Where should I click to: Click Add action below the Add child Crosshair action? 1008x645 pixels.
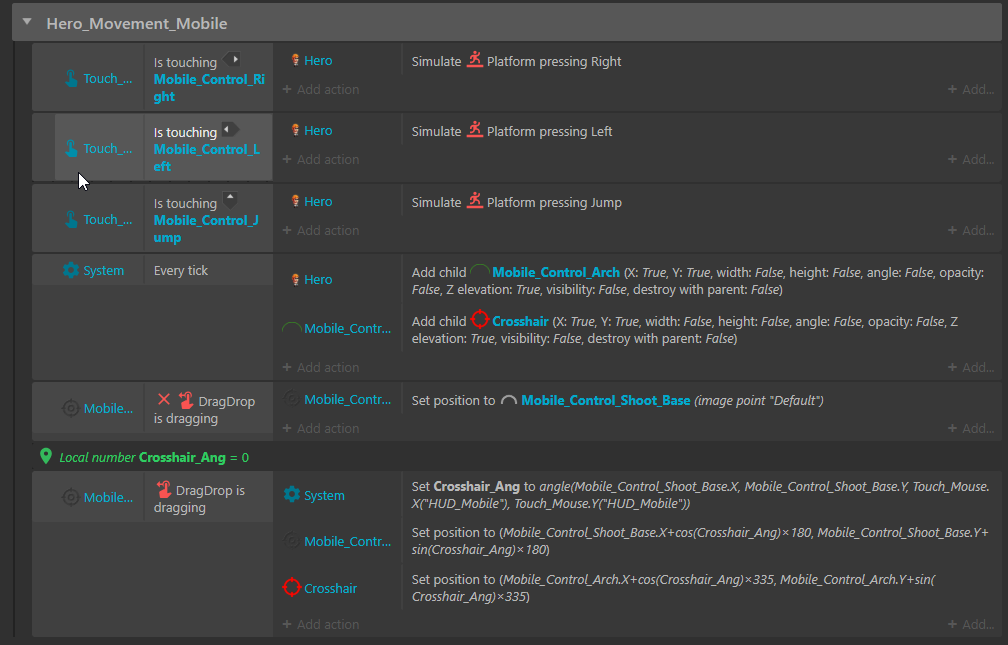point(321,367)
